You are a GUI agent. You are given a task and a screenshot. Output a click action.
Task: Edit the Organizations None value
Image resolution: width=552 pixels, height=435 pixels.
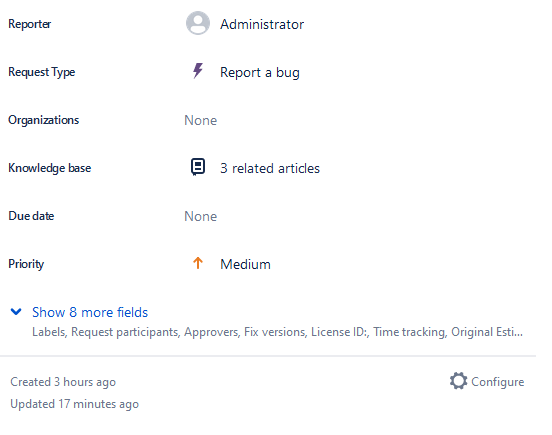click(201, 120)
